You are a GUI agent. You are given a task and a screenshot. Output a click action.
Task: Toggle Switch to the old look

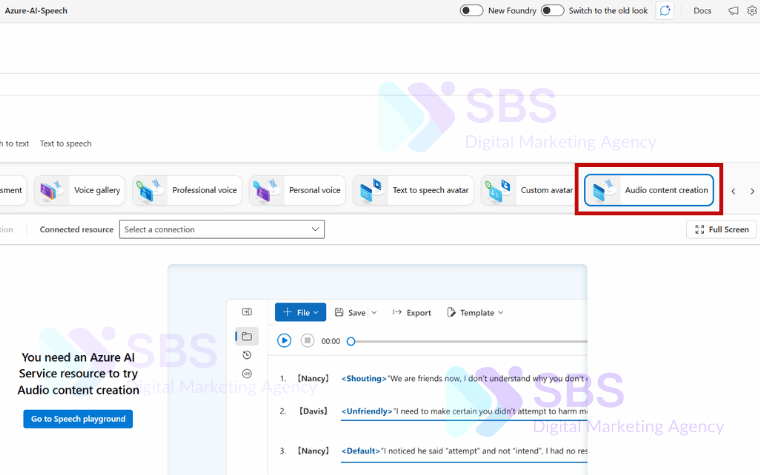[552, 10]
